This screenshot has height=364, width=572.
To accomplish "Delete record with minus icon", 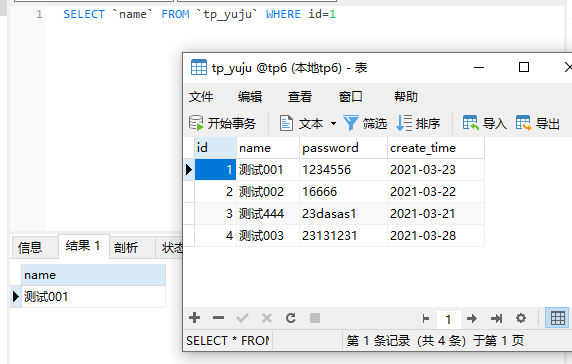I will click(x=218, y=318).
